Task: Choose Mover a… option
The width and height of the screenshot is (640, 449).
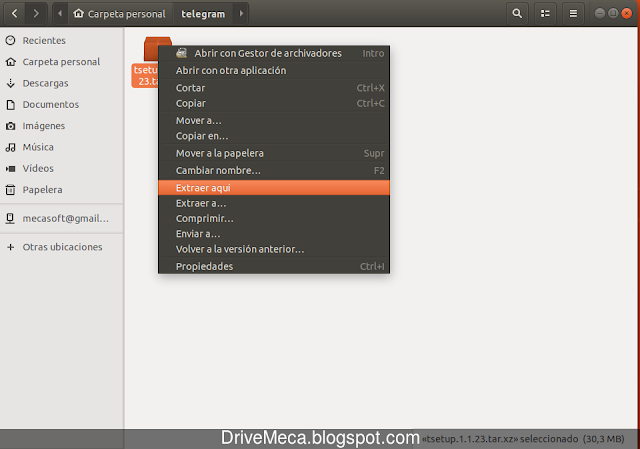Action: (274, 120)
